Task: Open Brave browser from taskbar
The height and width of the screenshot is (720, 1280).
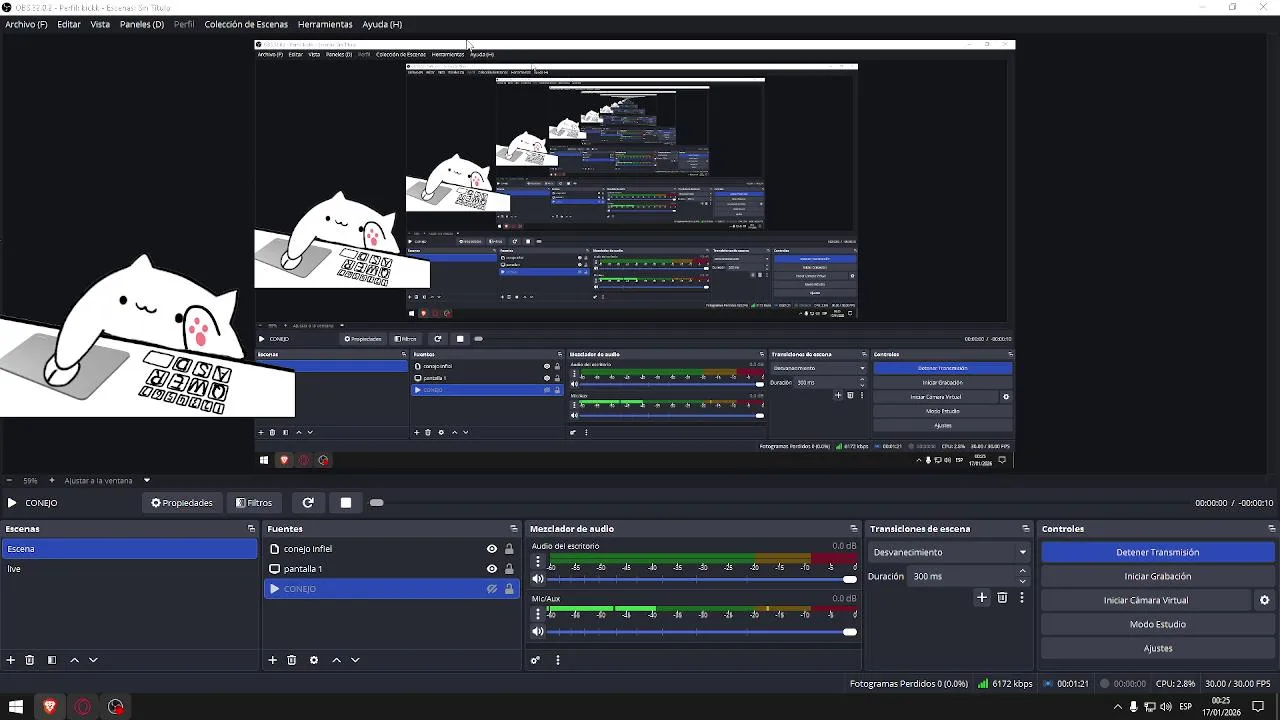Action: pyautogui.click(x=49, y=707)
